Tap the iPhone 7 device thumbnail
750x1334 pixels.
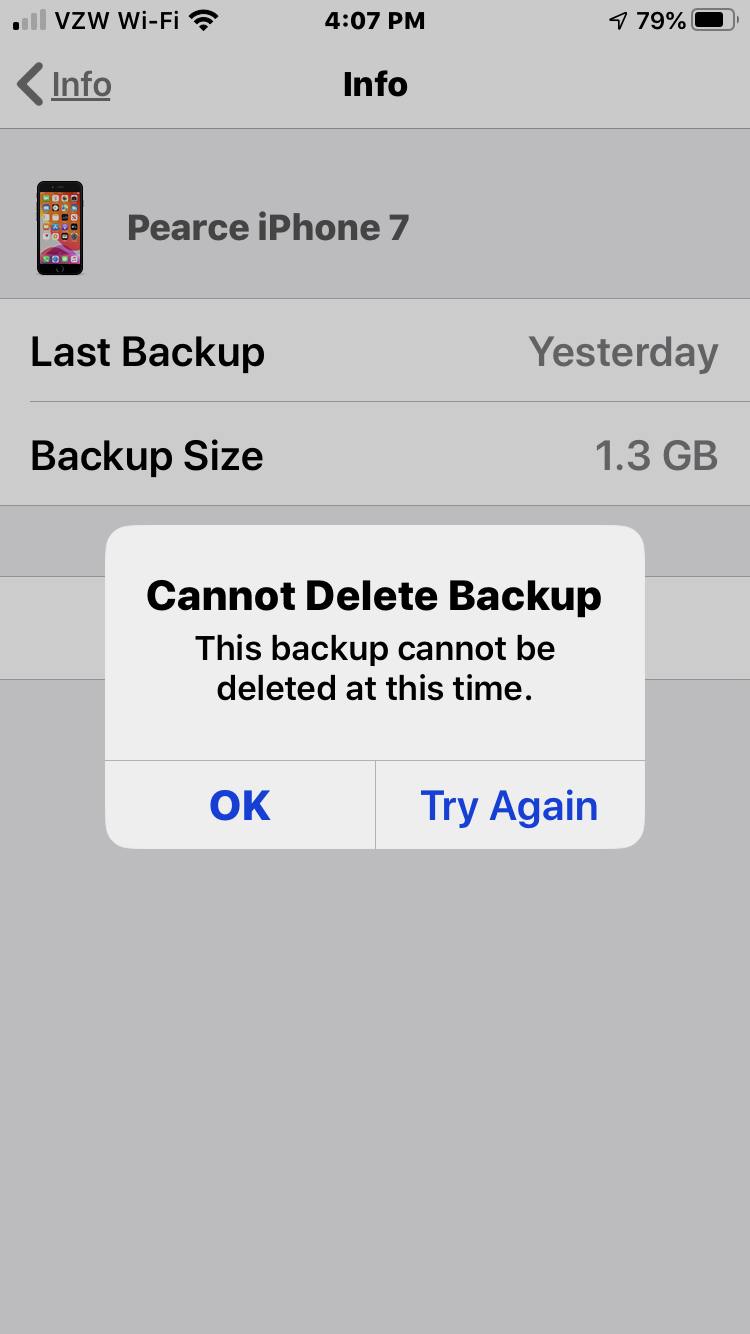[60, 228]
